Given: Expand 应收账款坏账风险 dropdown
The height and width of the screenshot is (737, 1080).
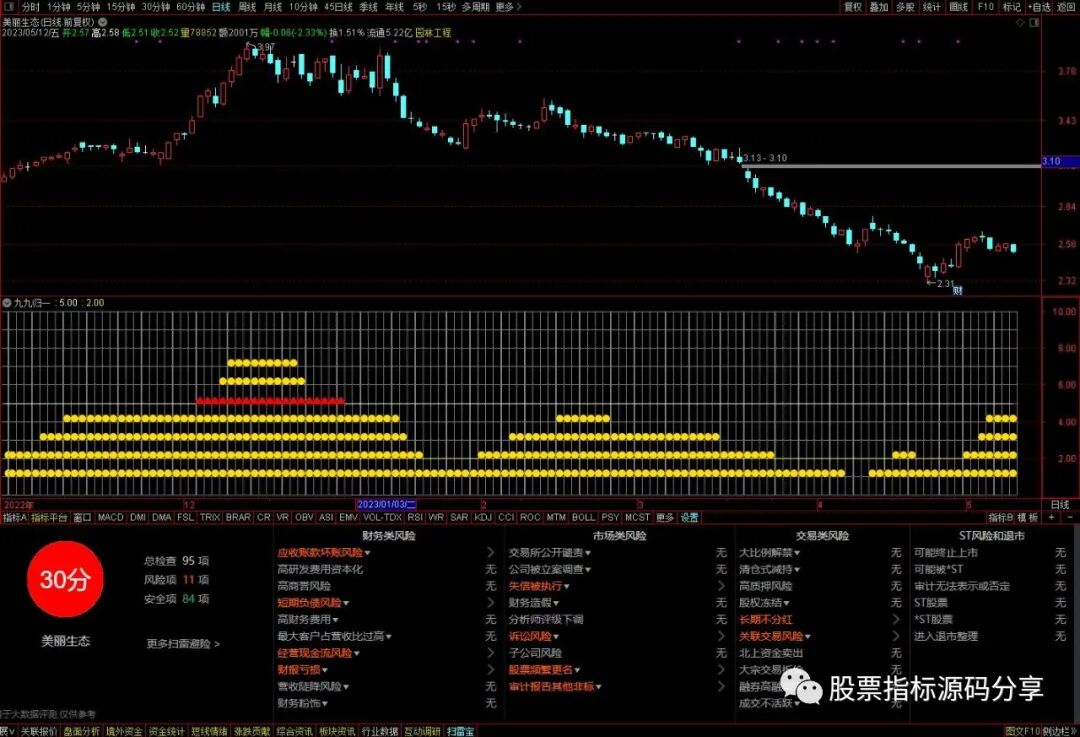Looking at the screenshot, I should [x=367, y=553].
